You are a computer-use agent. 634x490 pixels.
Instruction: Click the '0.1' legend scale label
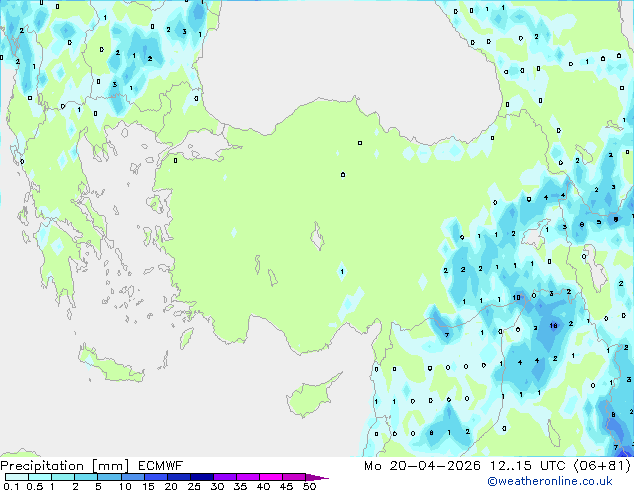click(x=11, y=486)
